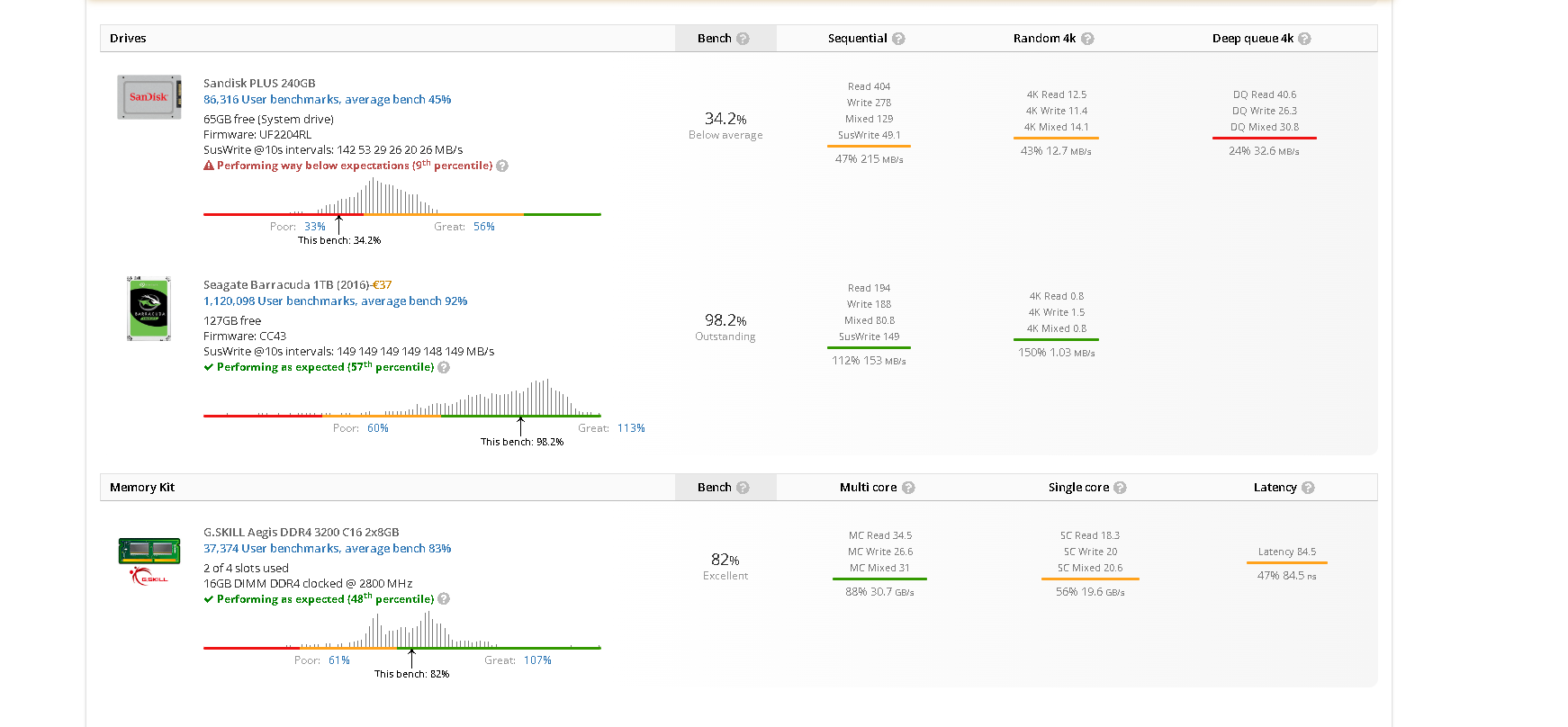
Task: Click the Seagate Poor 60% value
Action: [x=378, y=428]
